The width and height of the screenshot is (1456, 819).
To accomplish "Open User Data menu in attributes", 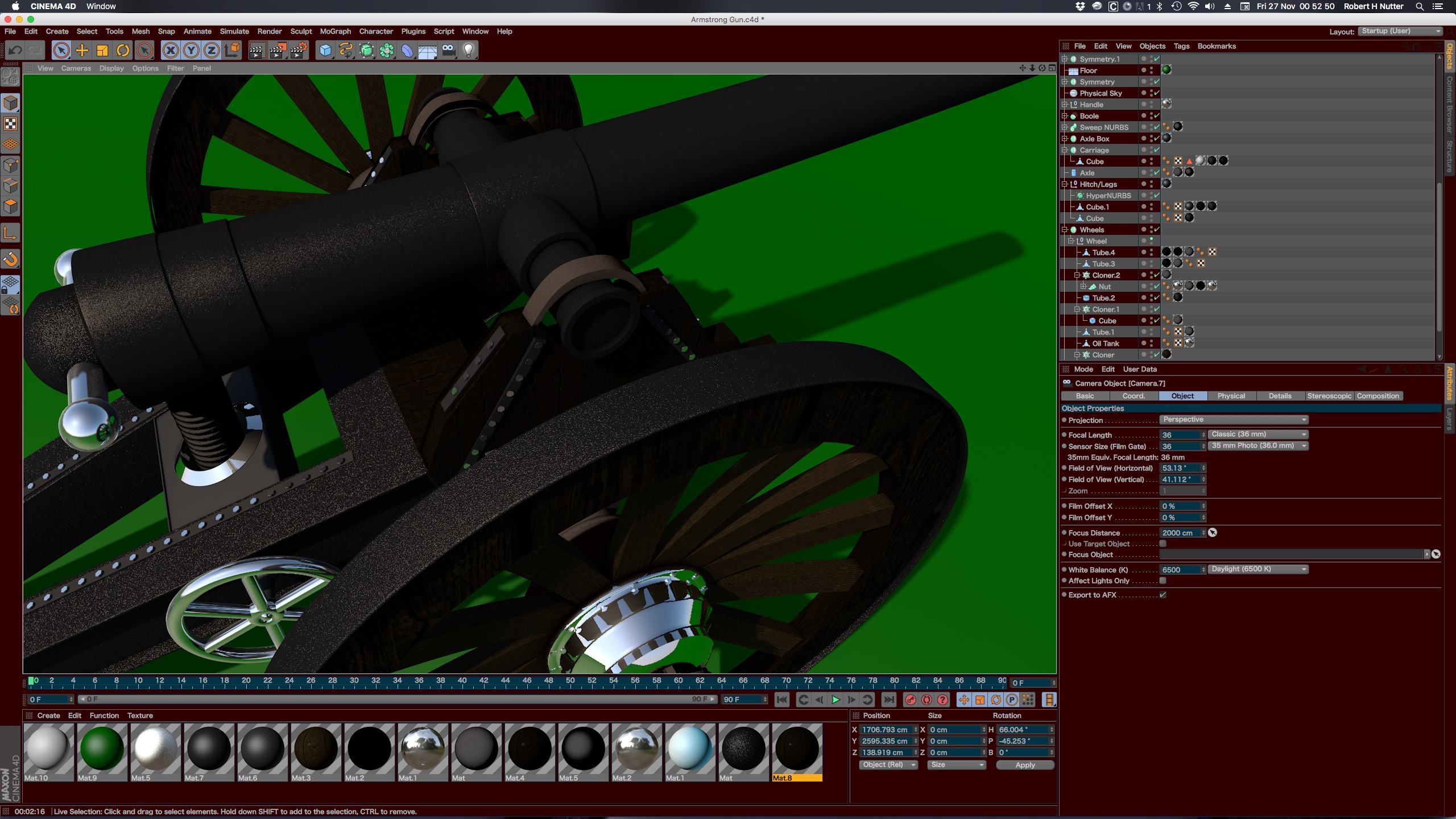I will pyautogui.click(x=1140, y=369).
